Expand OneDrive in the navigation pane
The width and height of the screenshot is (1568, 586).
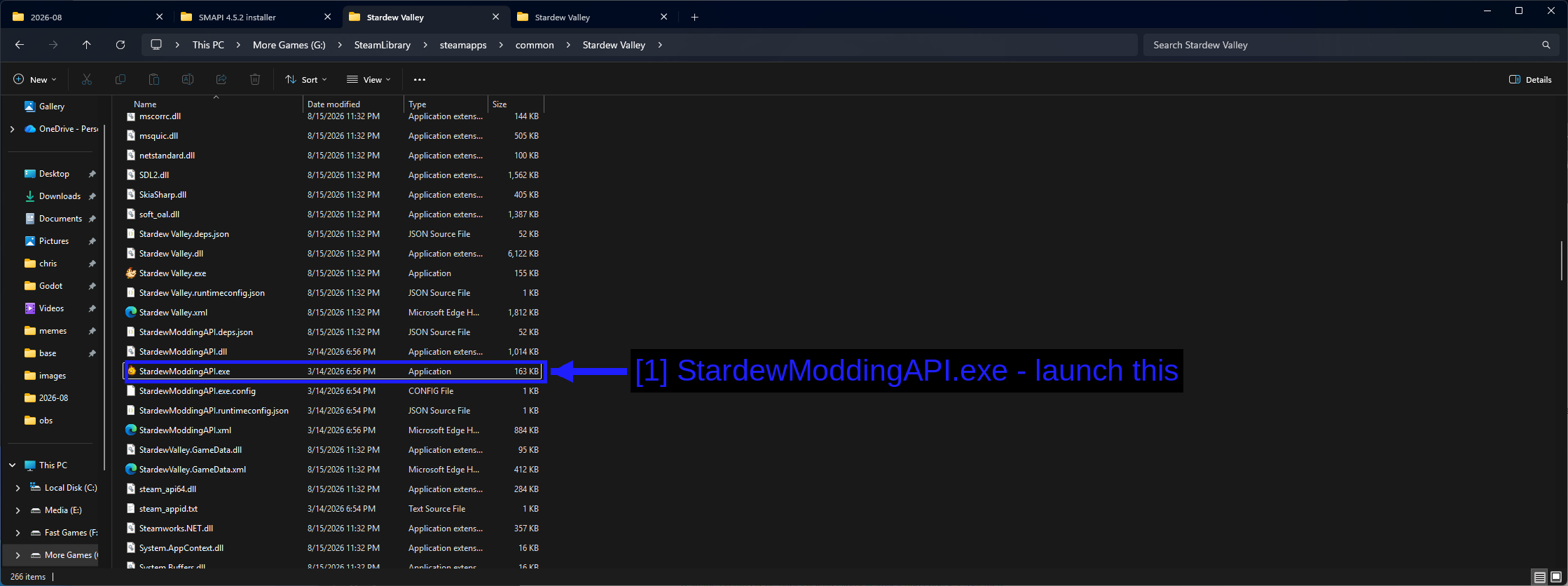pyautogui.click(x=12, y=129)
